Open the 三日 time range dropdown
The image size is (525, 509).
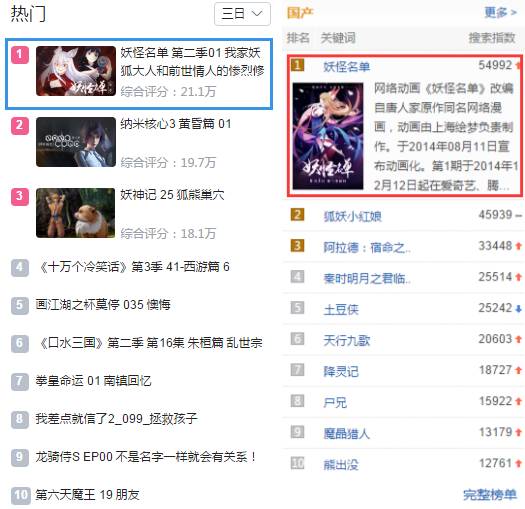pyautogui.click(x=242, y=14)
